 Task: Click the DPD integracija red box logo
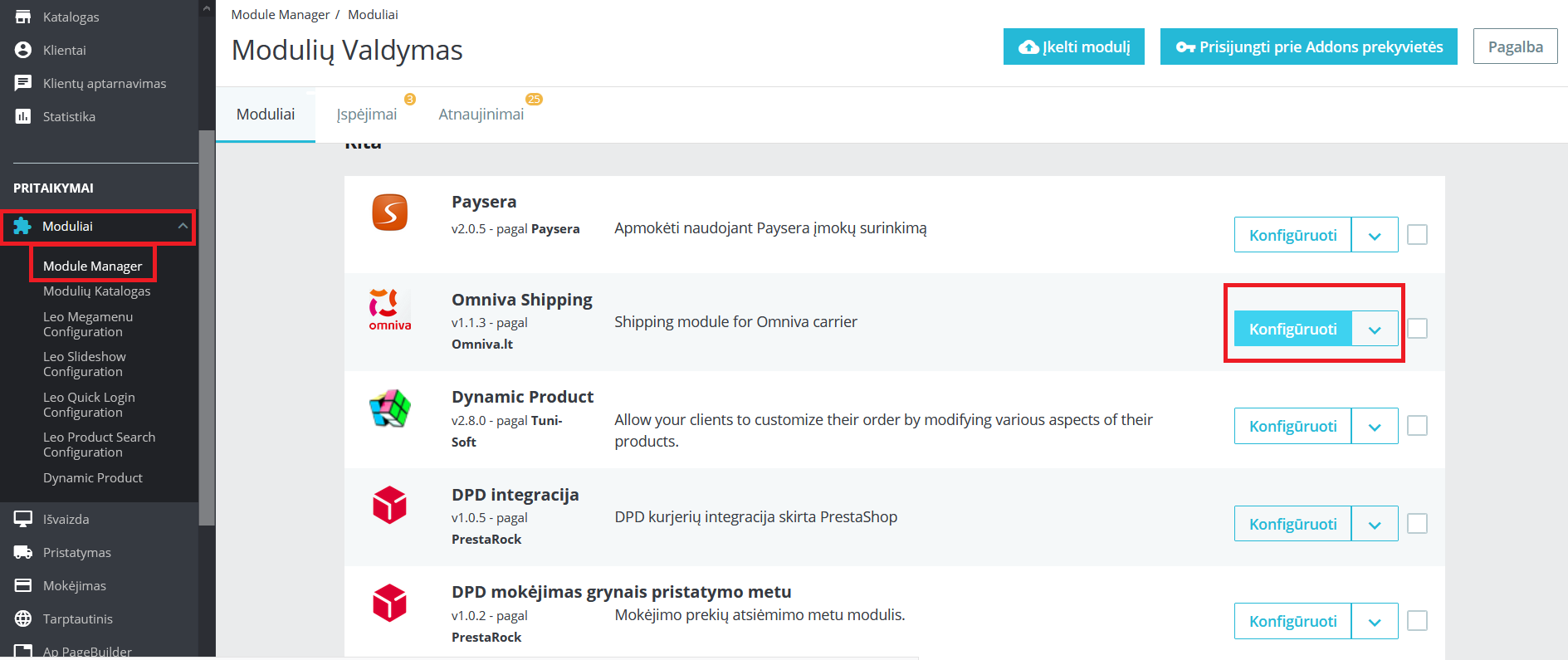tap(389, 505)
